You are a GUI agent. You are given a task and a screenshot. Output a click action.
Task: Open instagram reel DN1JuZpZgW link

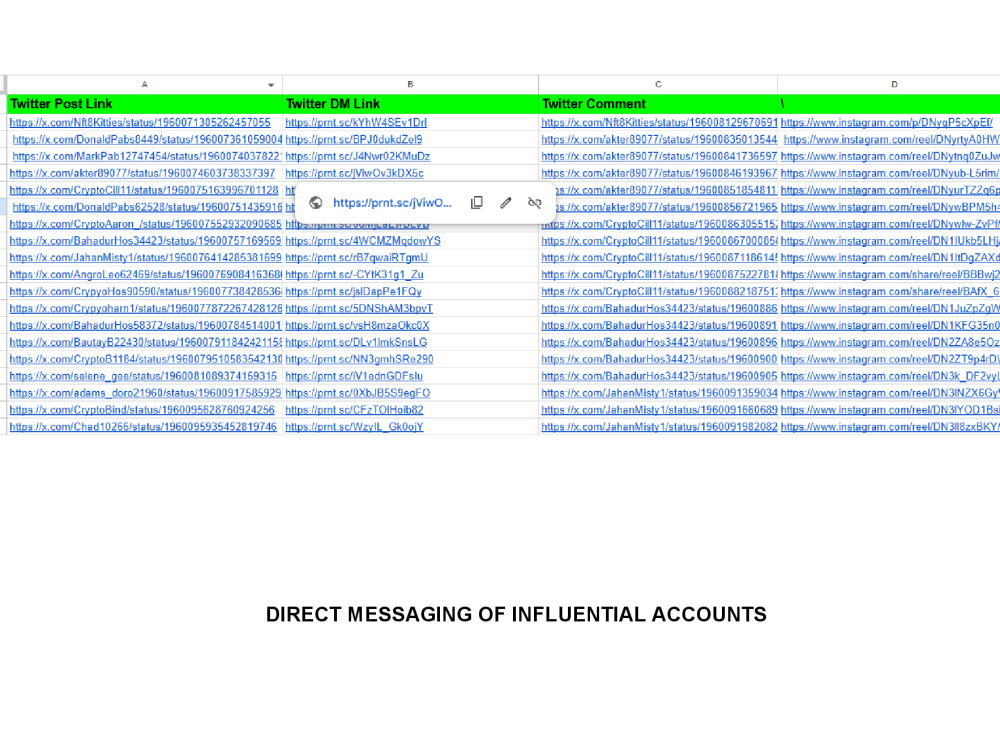(890, 308)
